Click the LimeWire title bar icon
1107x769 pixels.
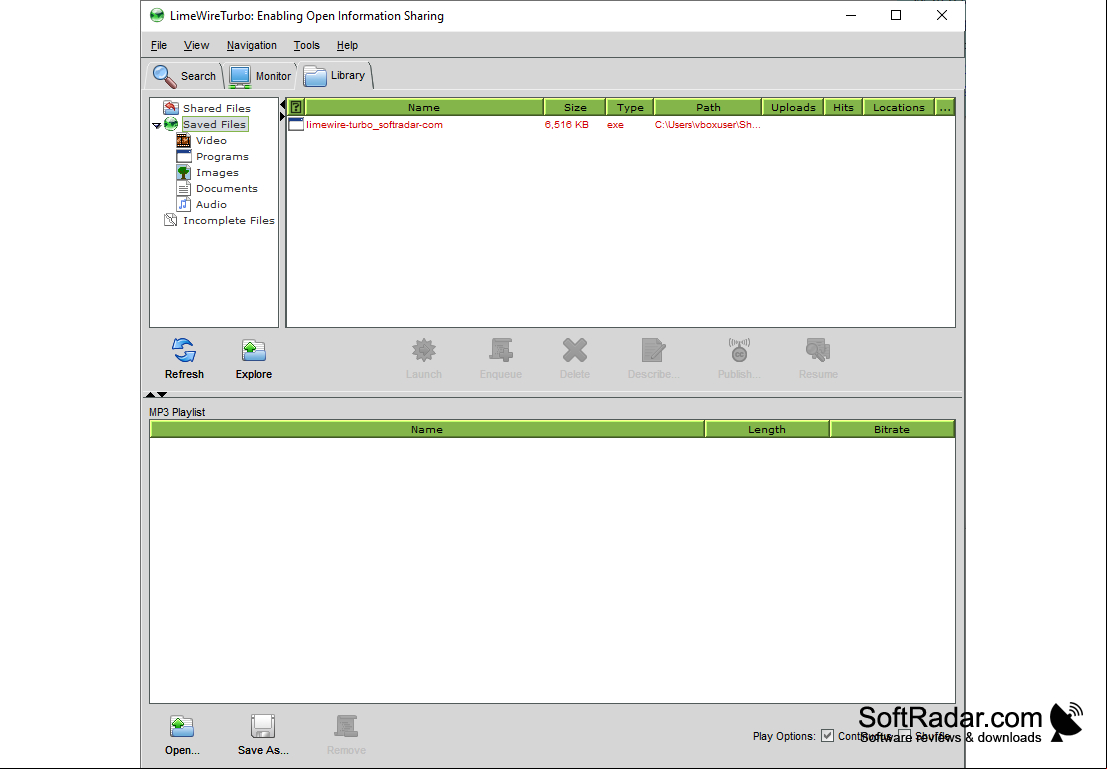coord(157,16)
